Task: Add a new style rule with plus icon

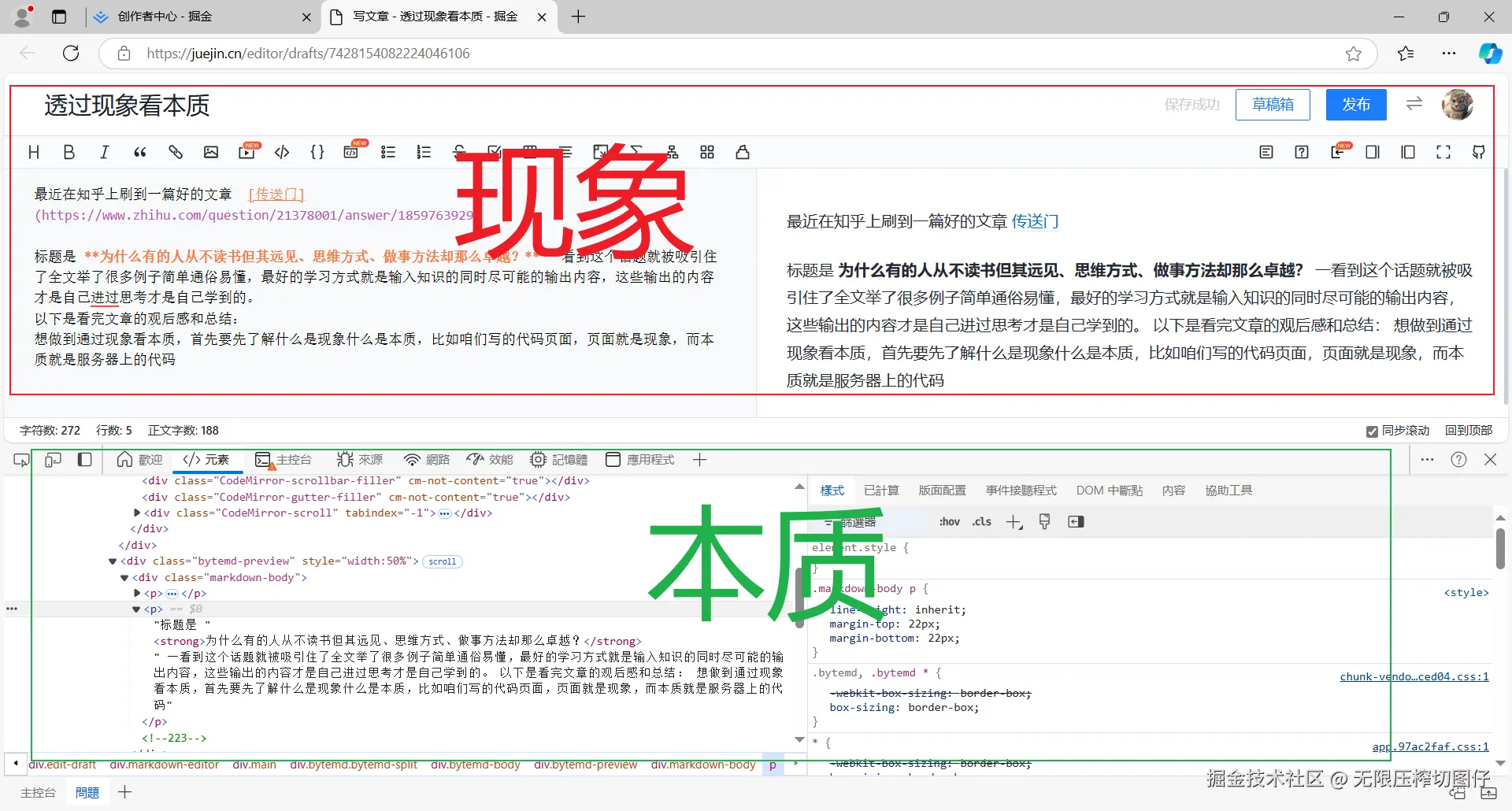Action: point(1014,522)
